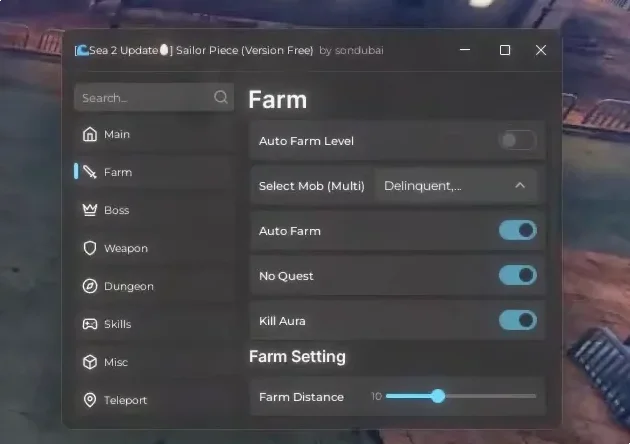
Task: Maximize the Sailor Piece script window
Action: click(505, 50)
